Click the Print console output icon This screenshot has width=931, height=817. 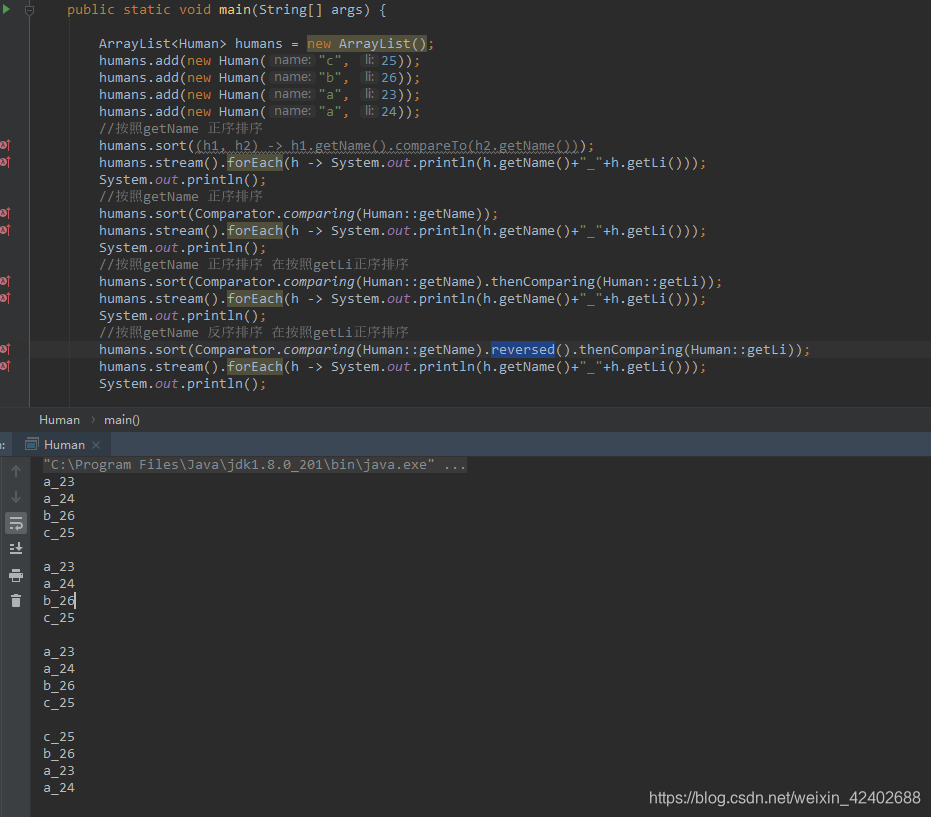click(16, 575)
